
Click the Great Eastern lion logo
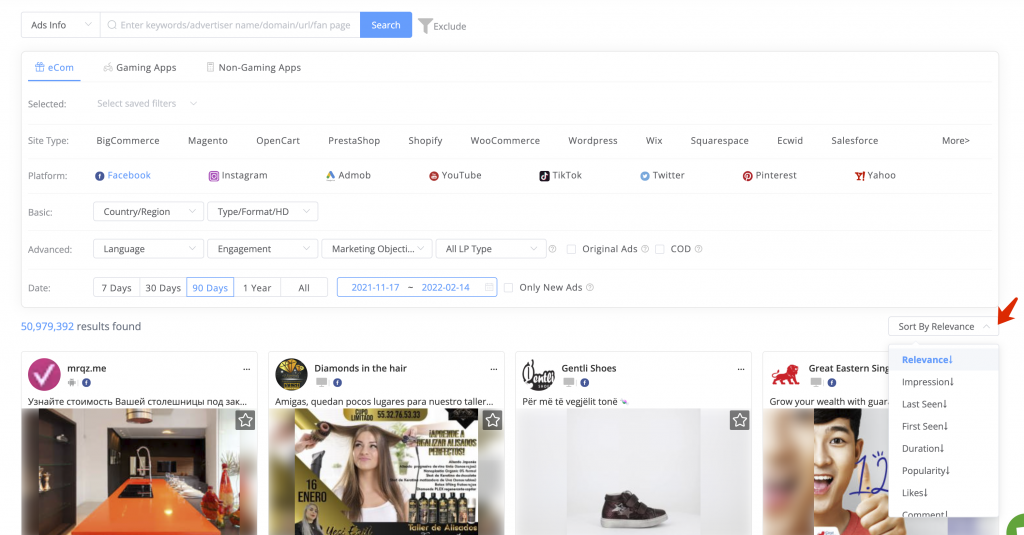click(x=786, y=374)
